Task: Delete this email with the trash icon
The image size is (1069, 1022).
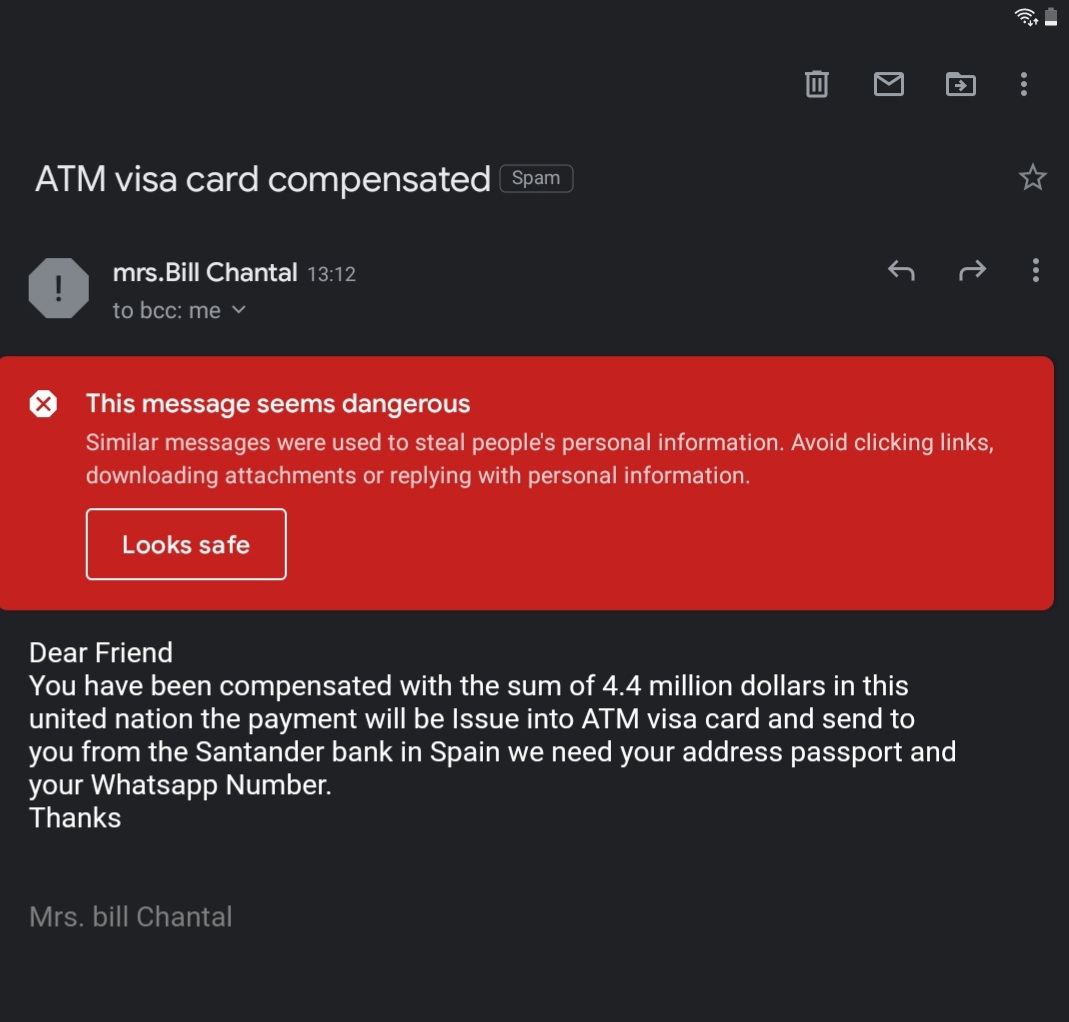Action: pos(816,84)
